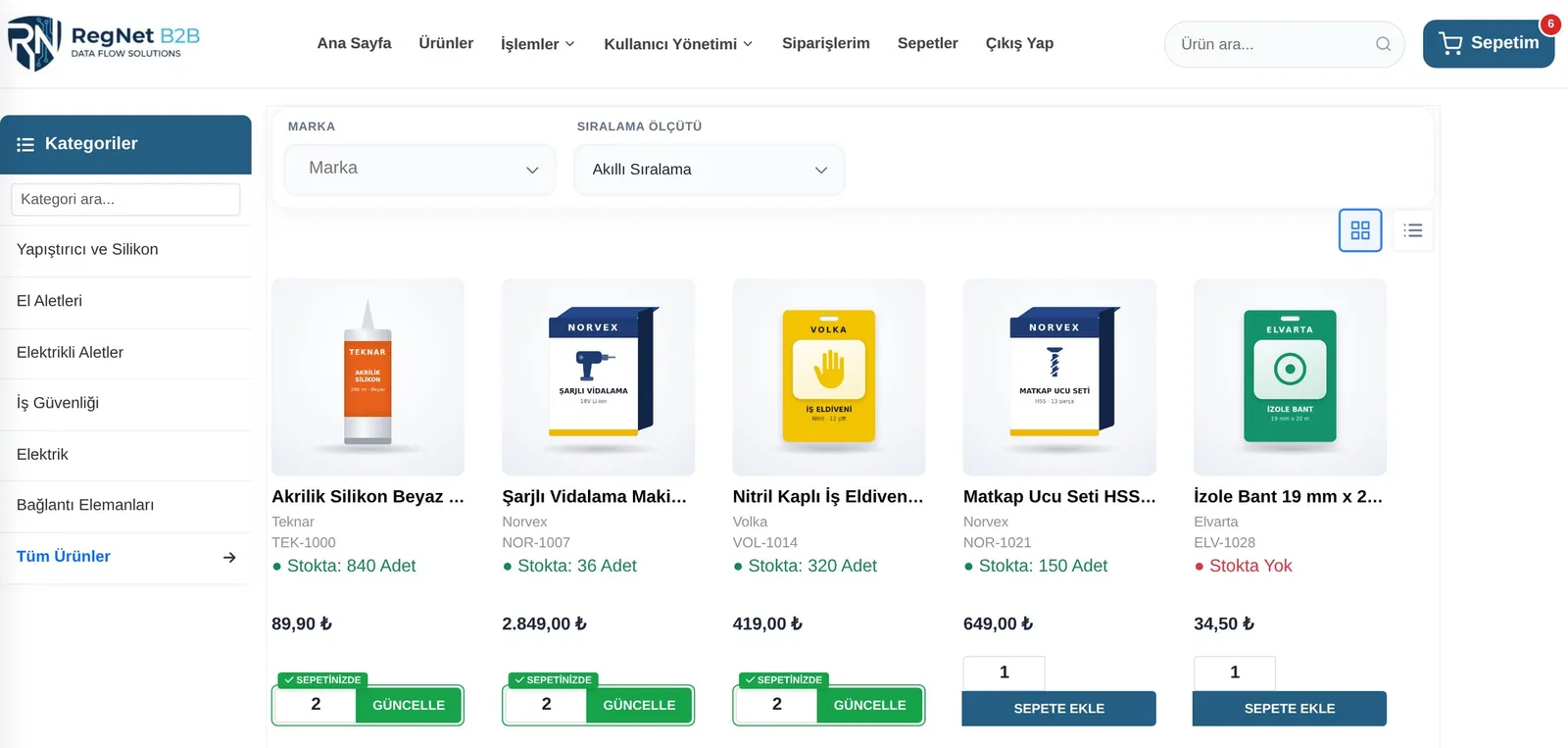Click the arrow next to Tüm Ürünler
Screen dimensions: 1568x748
tap(229, 557)
